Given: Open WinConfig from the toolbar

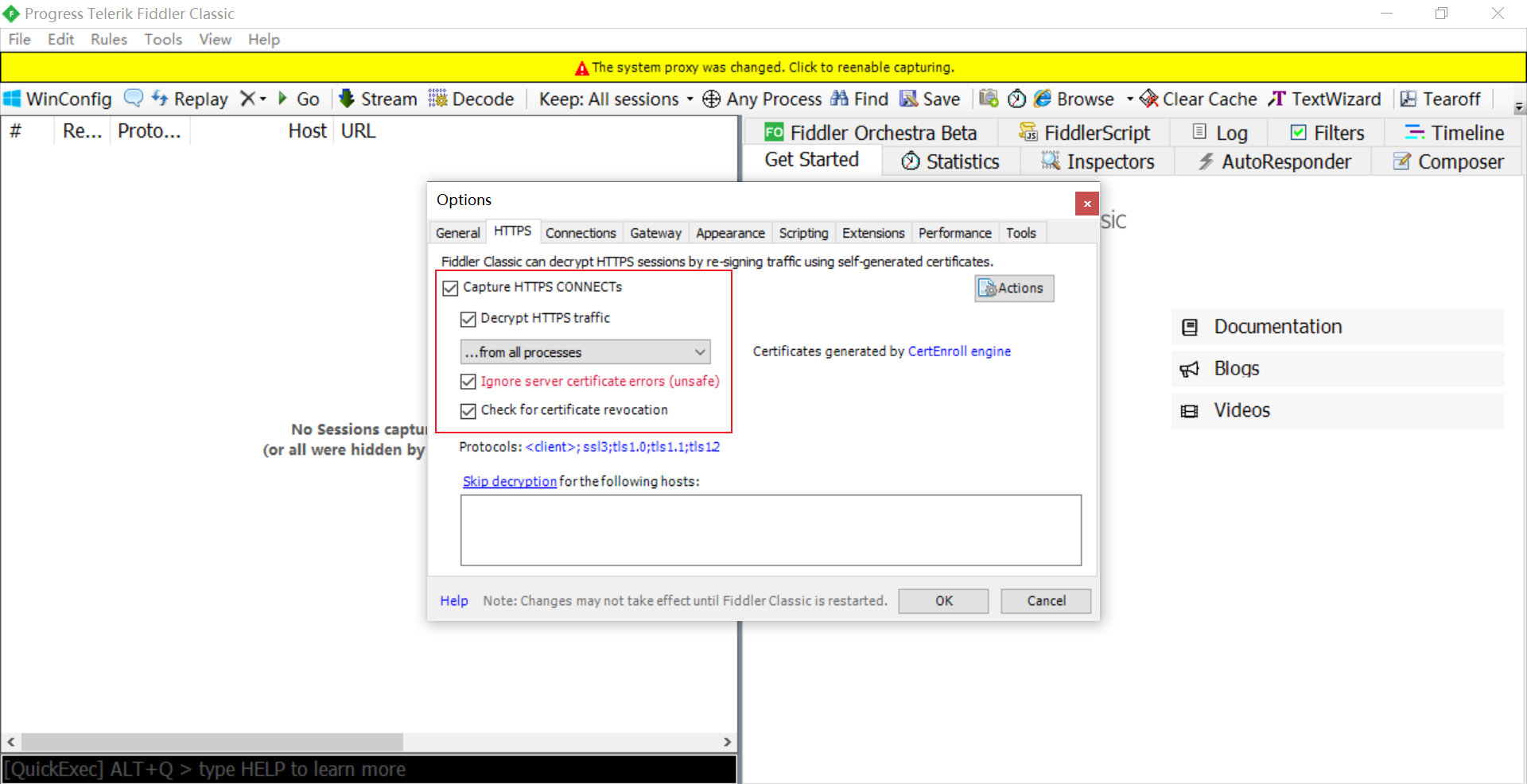Looking at the screenshot, I should [57, 99].
